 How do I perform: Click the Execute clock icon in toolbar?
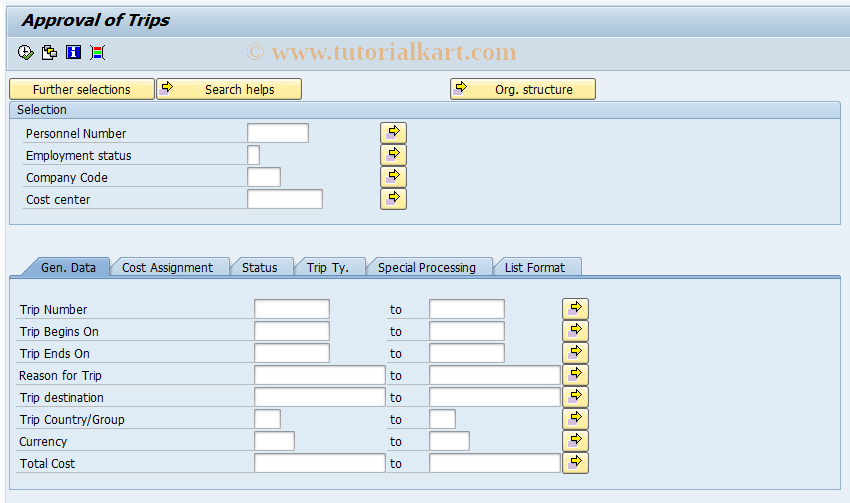coord(25,53)
